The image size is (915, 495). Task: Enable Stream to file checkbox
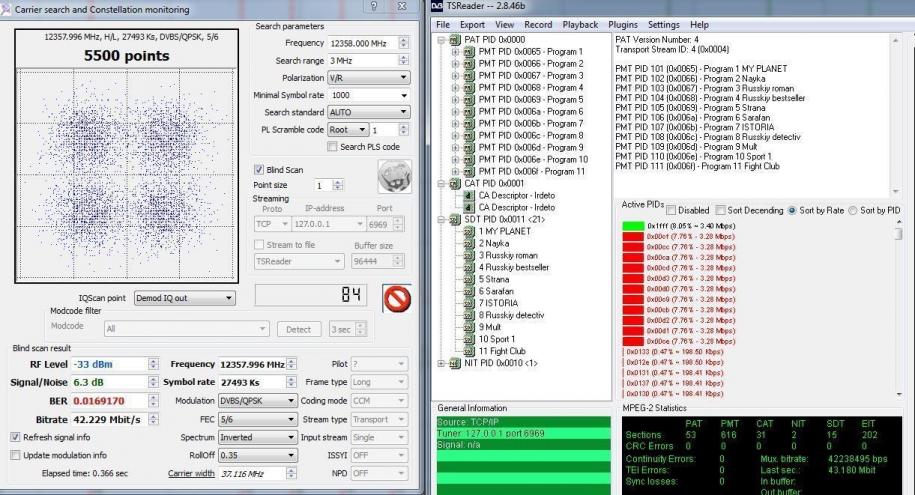coord(259,245)
